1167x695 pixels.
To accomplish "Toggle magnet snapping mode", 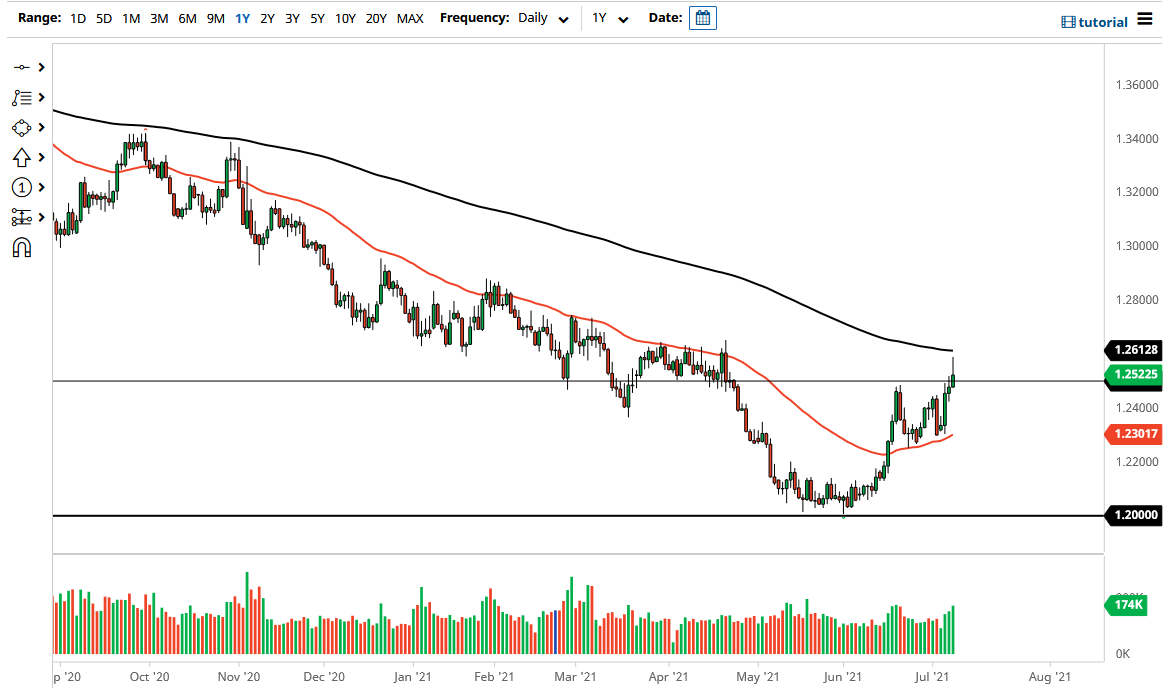I will click(x=22, y=247).
